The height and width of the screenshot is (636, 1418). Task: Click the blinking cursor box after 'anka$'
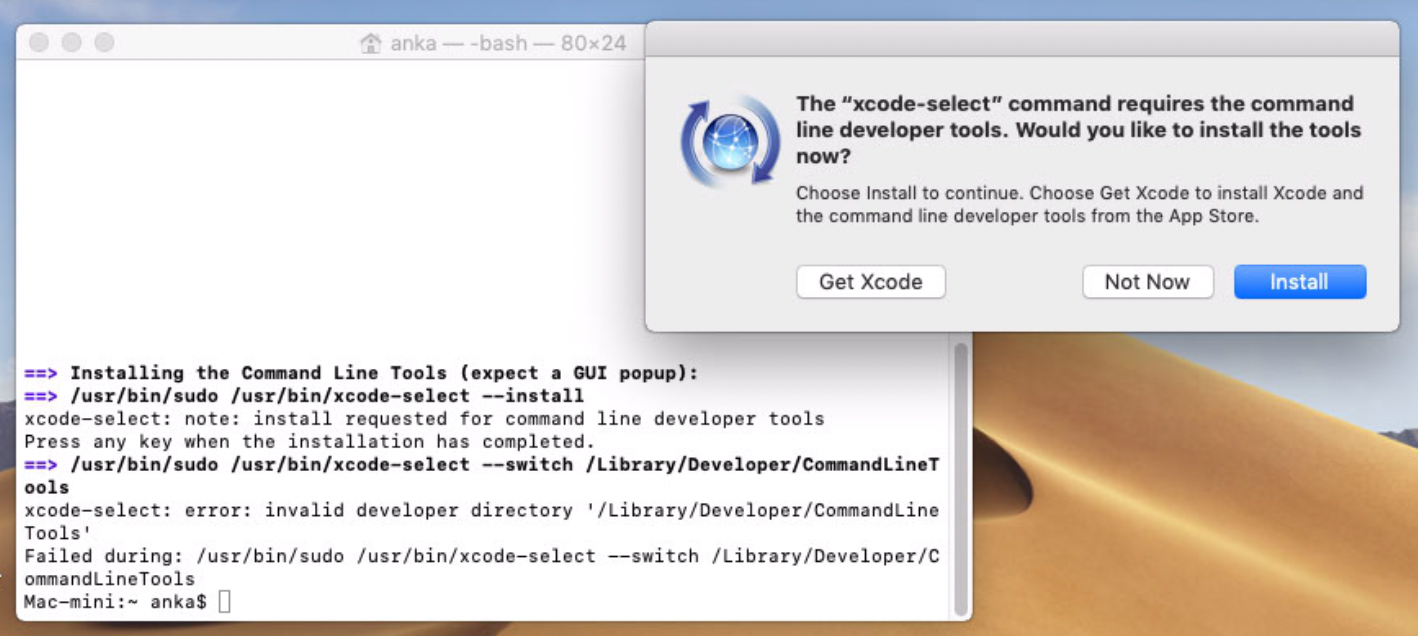223,603
